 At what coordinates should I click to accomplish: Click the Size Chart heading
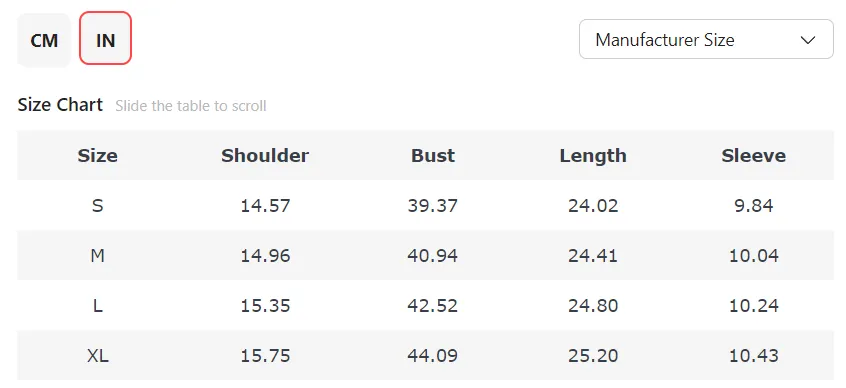pos(60,104)
